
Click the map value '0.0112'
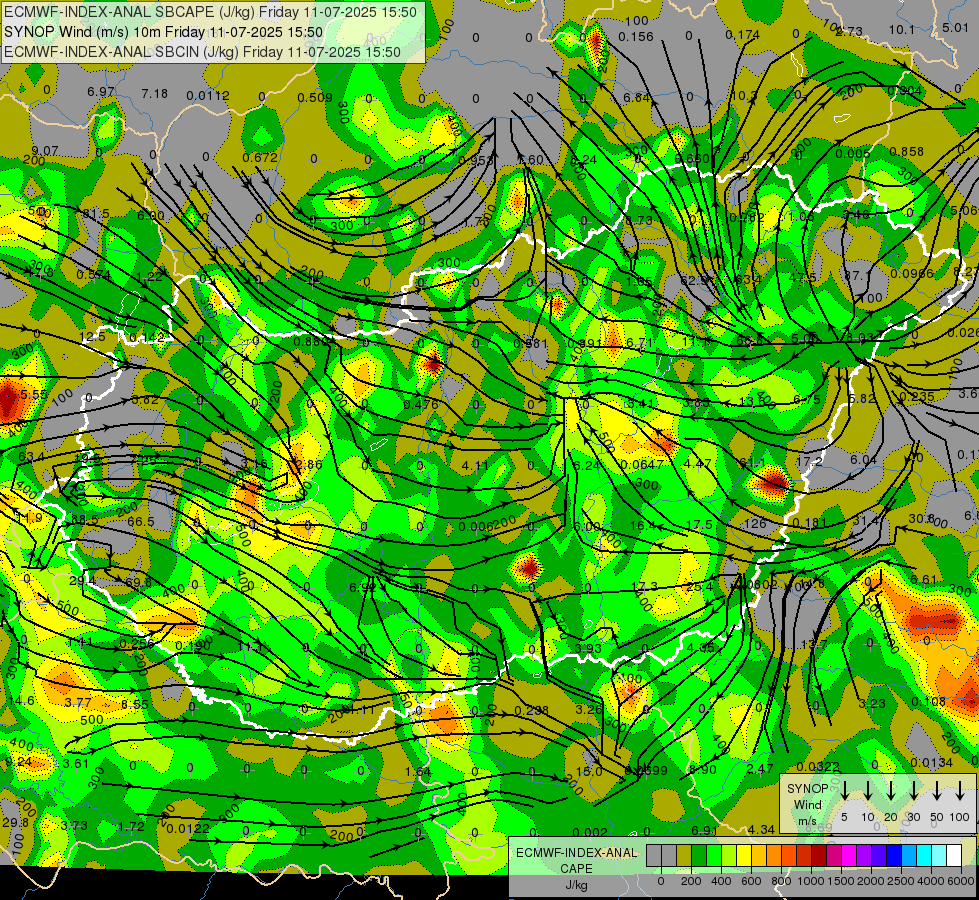click(208, 96)
